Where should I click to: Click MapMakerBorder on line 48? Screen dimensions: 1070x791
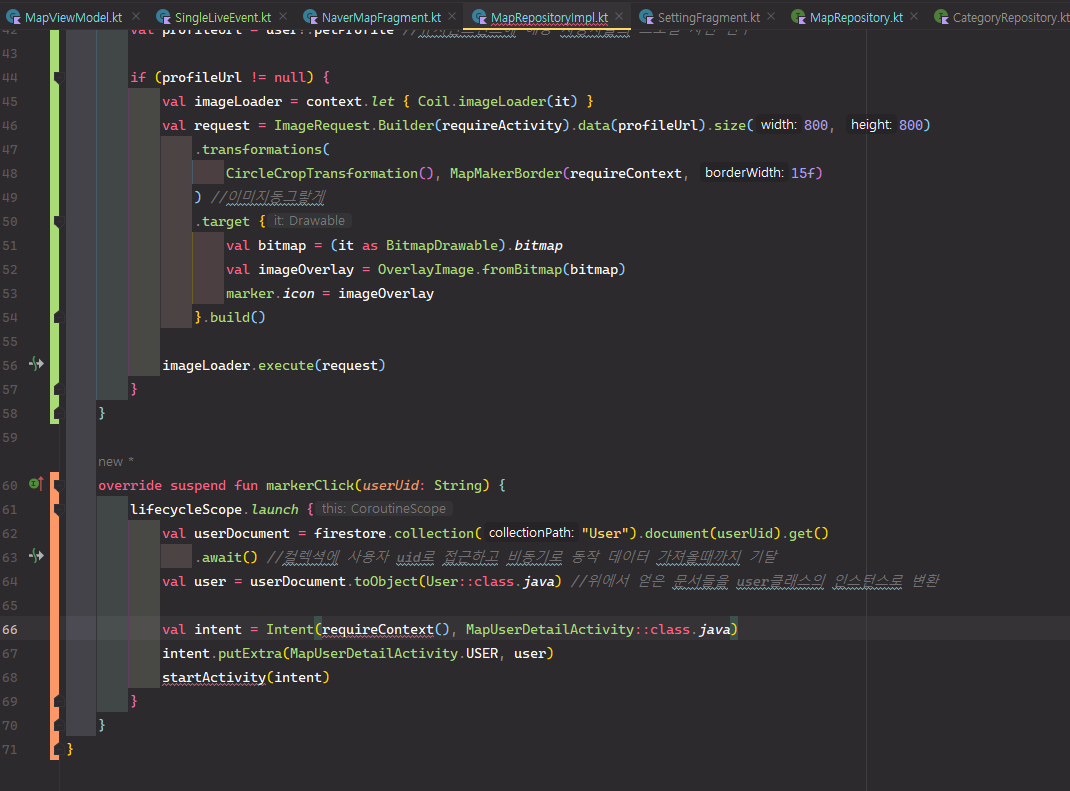click(x=506, y=173)
